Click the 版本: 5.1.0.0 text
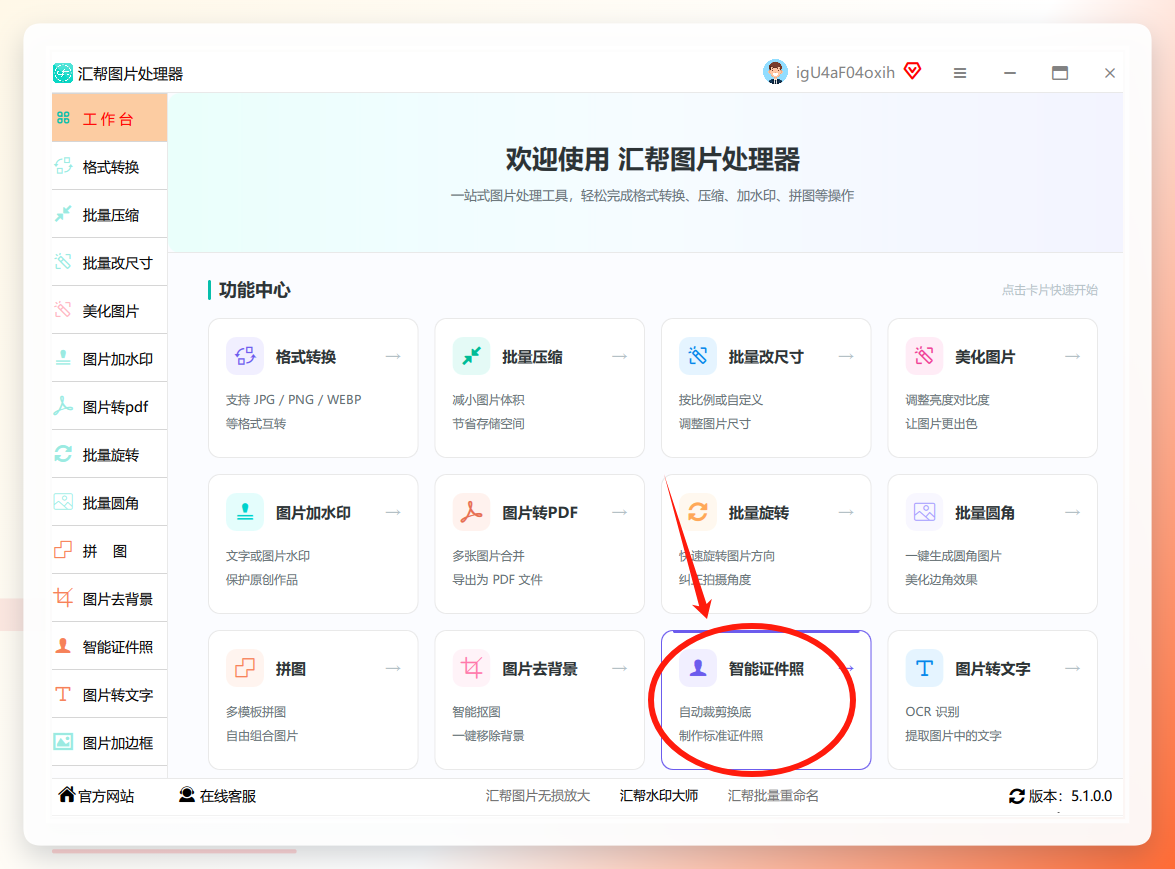 point(1070,796)
